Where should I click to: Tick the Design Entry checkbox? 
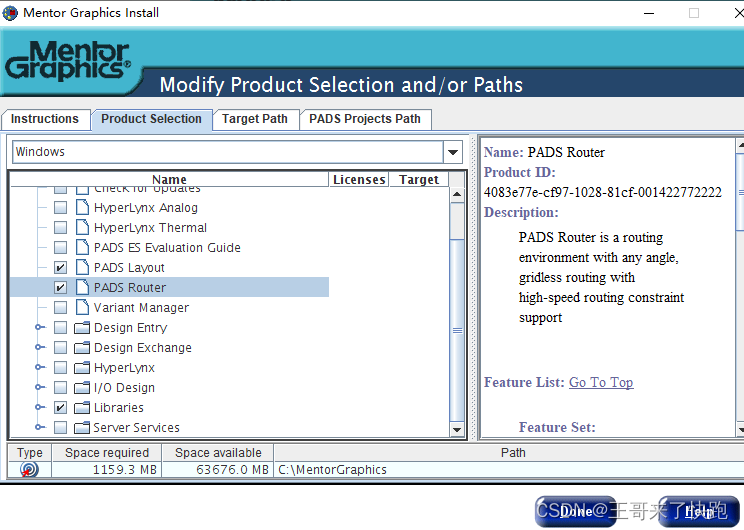tap(60, 327)
